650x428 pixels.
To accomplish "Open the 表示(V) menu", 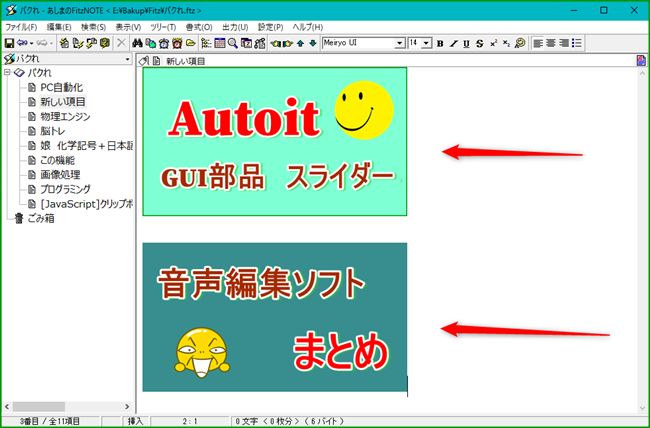I will [x=128, y=27].
